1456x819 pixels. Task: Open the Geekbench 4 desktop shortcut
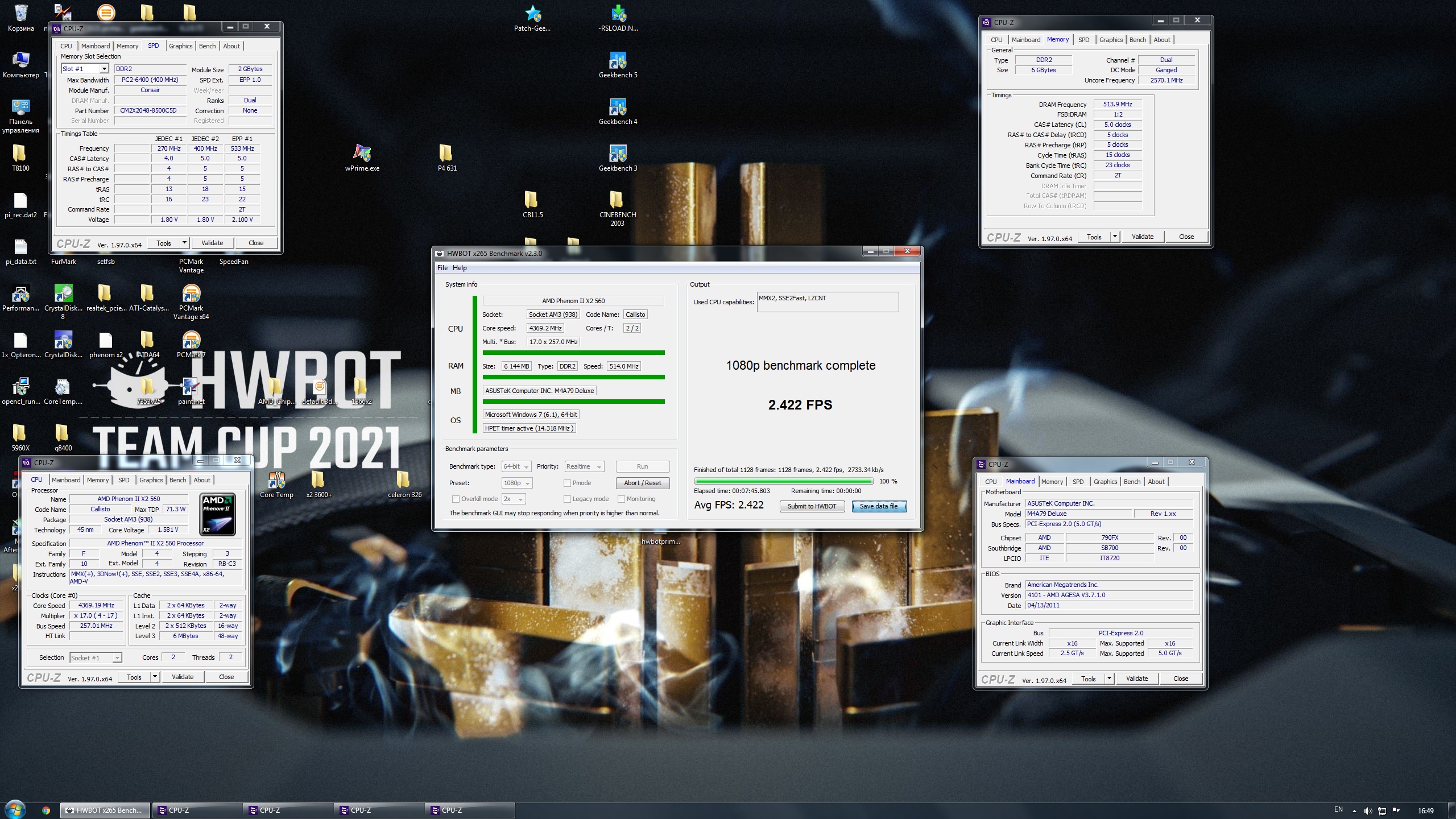pos(618,111)
